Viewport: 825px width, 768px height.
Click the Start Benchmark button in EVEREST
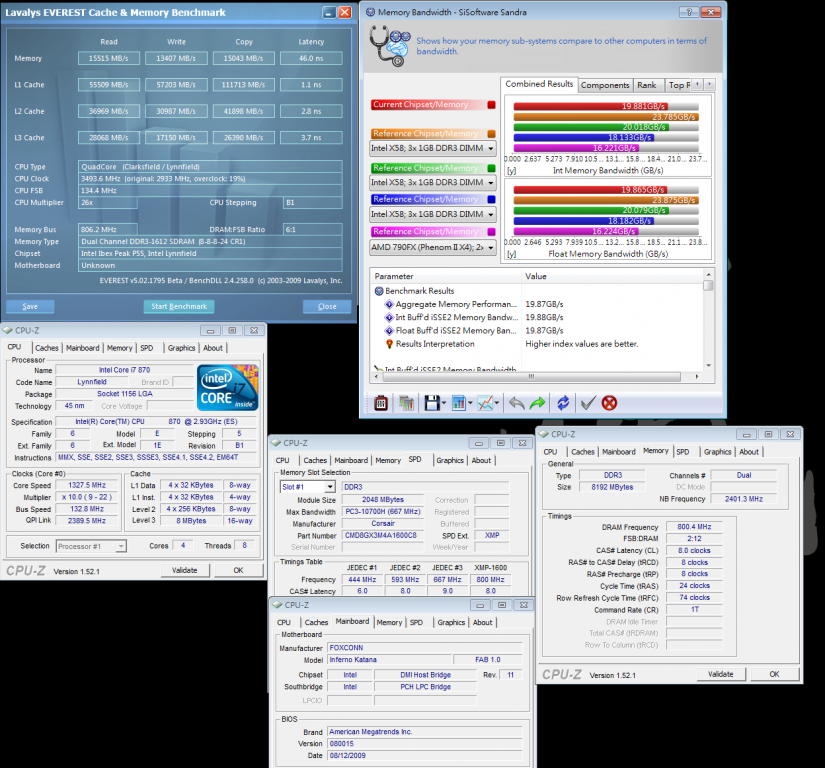(179, 306)
